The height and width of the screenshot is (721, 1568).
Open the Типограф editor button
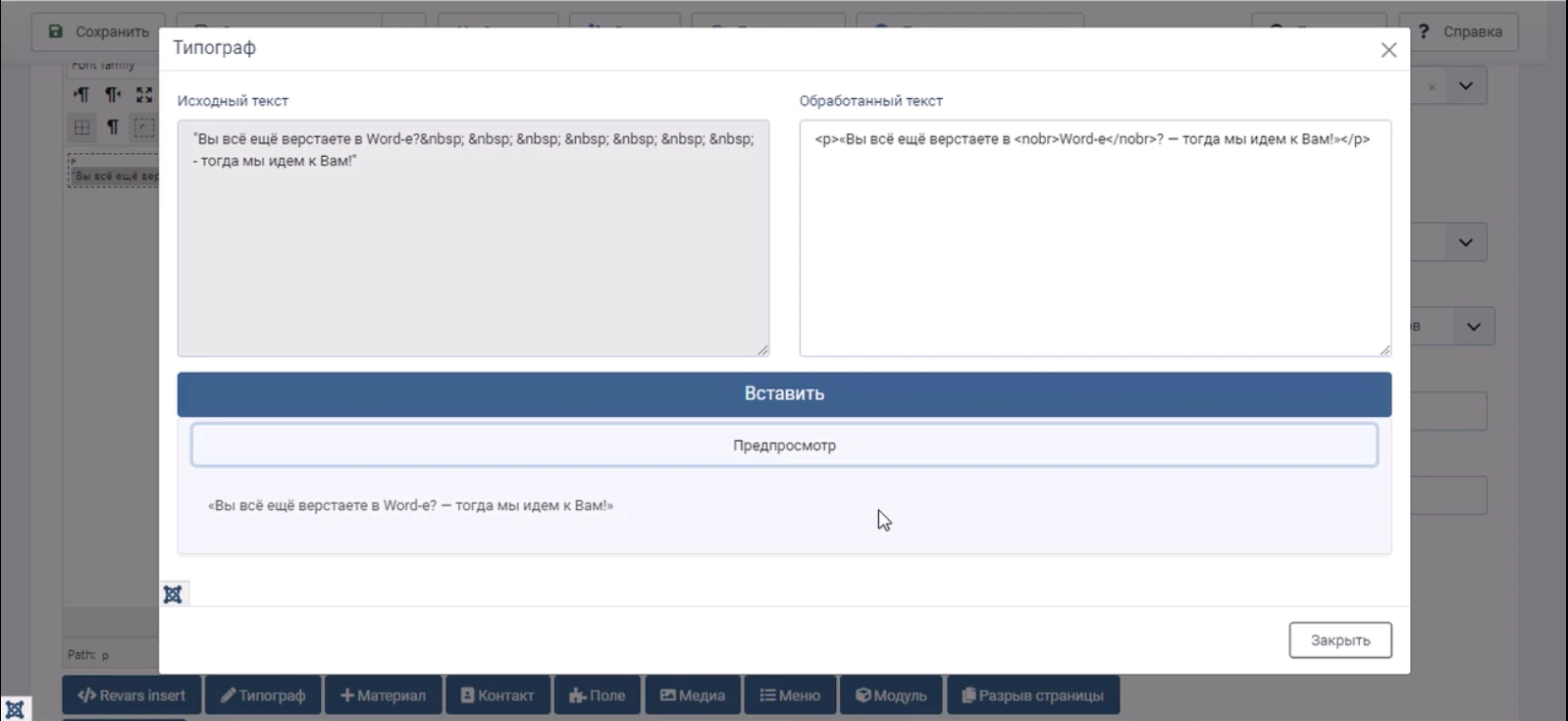point(263,695)
